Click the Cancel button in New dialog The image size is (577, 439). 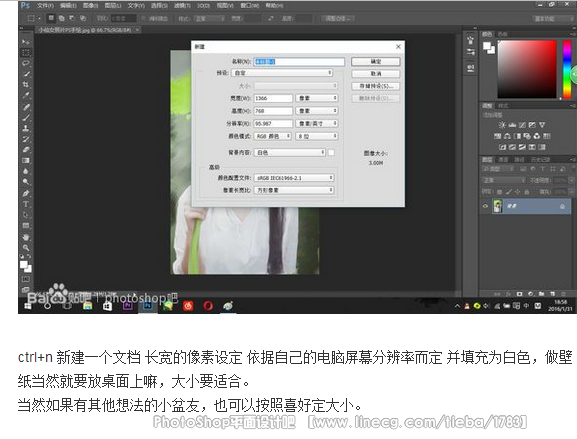(375, 74)
